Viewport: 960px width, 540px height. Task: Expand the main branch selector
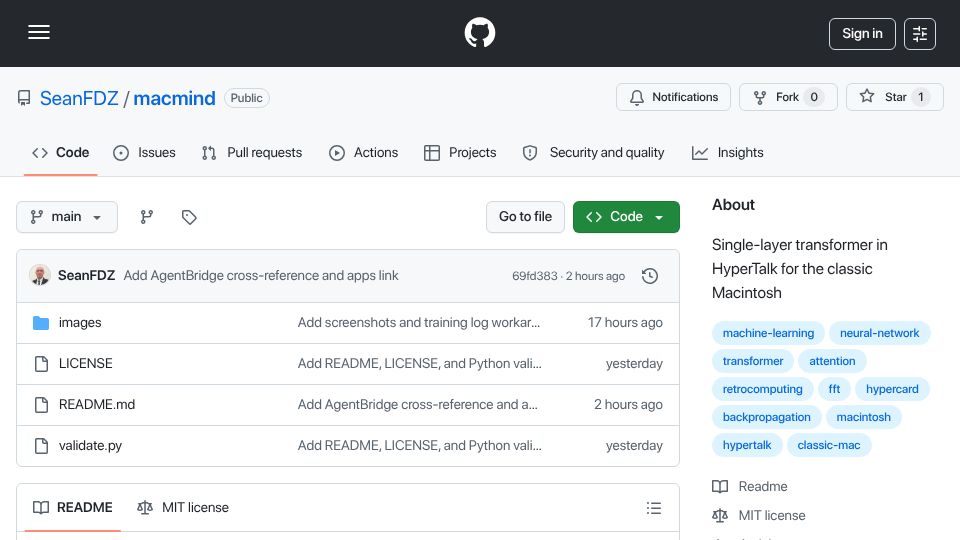pos(67,217)
